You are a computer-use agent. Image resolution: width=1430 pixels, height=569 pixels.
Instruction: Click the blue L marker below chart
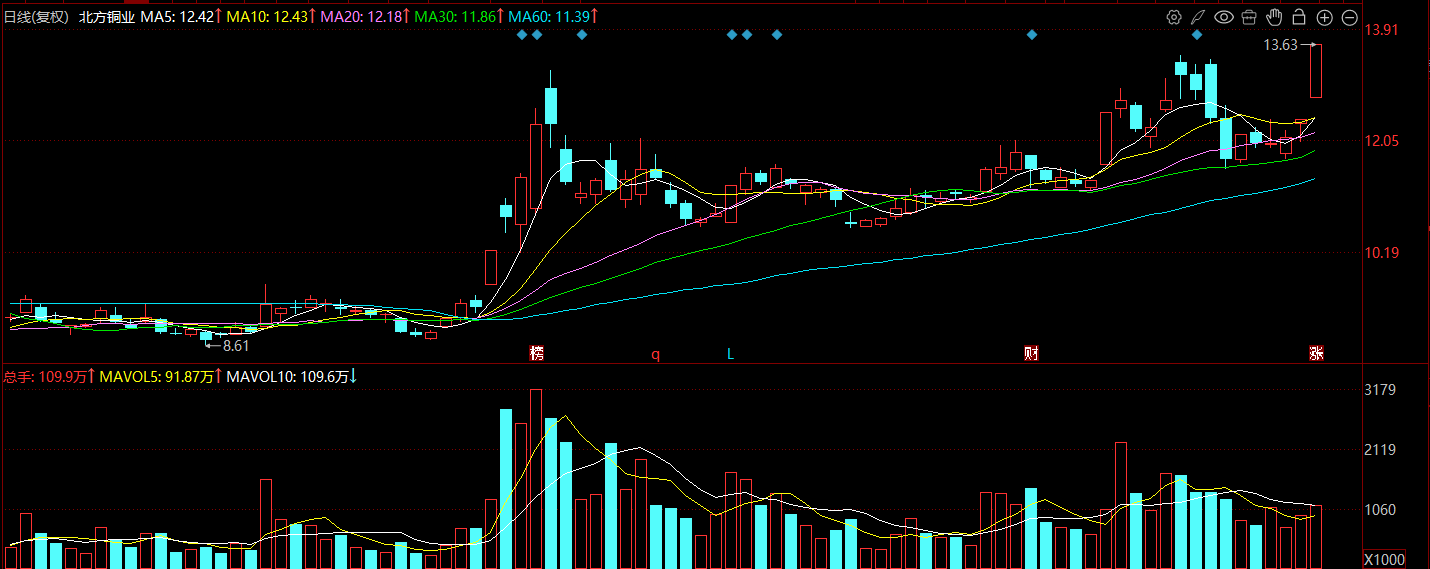(730, 353)
